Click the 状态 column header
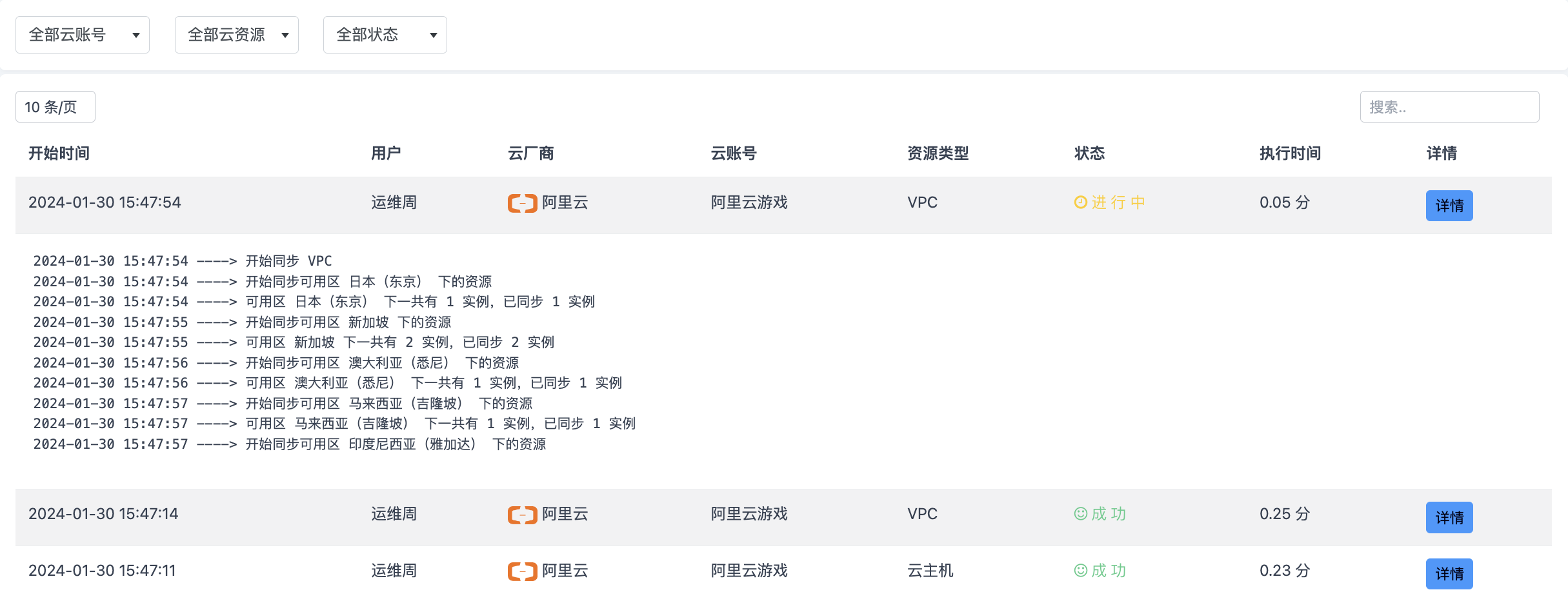The width and height of the screenshot is (1568, 601). pos(1089,153)
